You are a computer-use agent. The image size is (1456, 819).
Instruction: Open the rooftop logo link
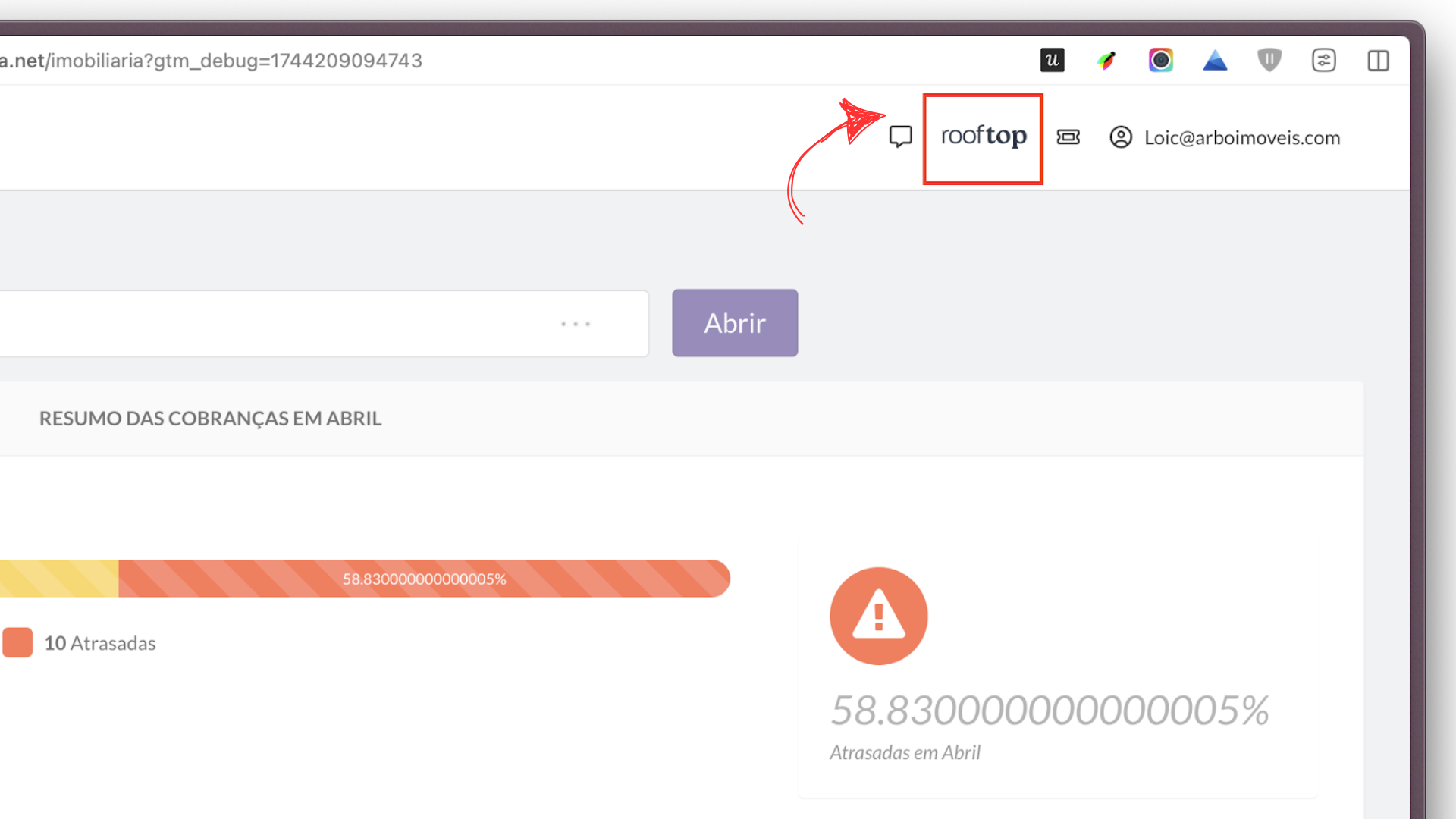coord(984,136)
